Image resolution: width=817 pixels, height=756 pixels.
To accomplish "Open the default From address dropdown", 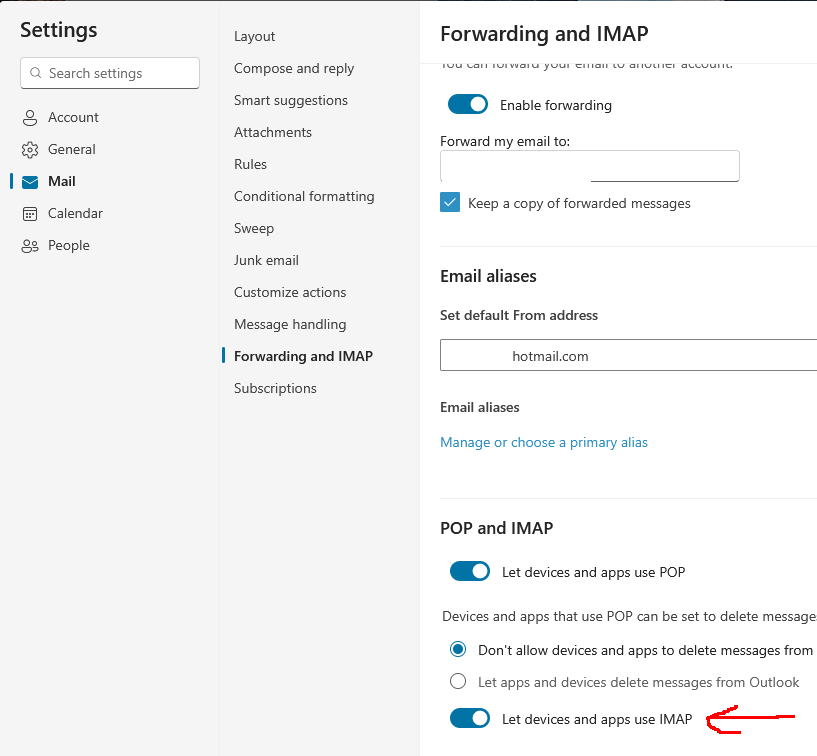I will (x=628, y=356).
